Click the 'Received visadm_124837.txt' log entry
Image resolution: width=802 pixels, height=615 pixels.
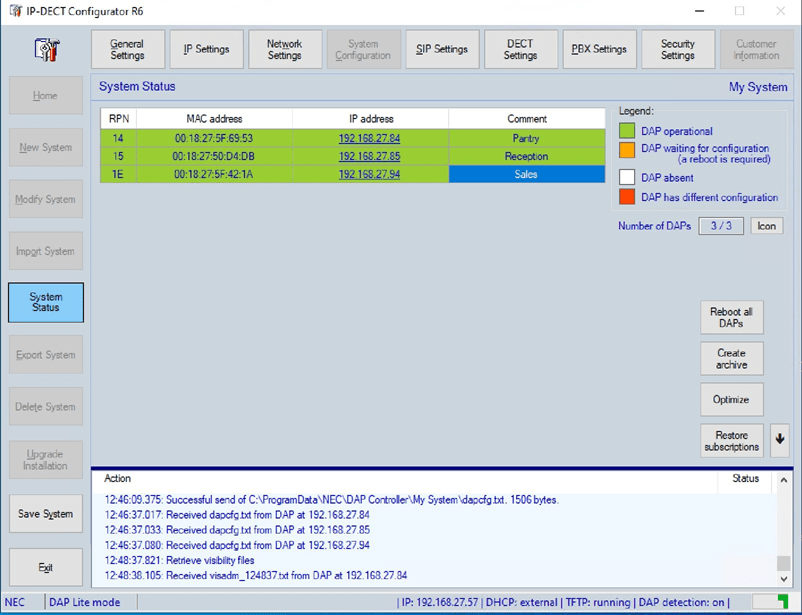(256, 575)
